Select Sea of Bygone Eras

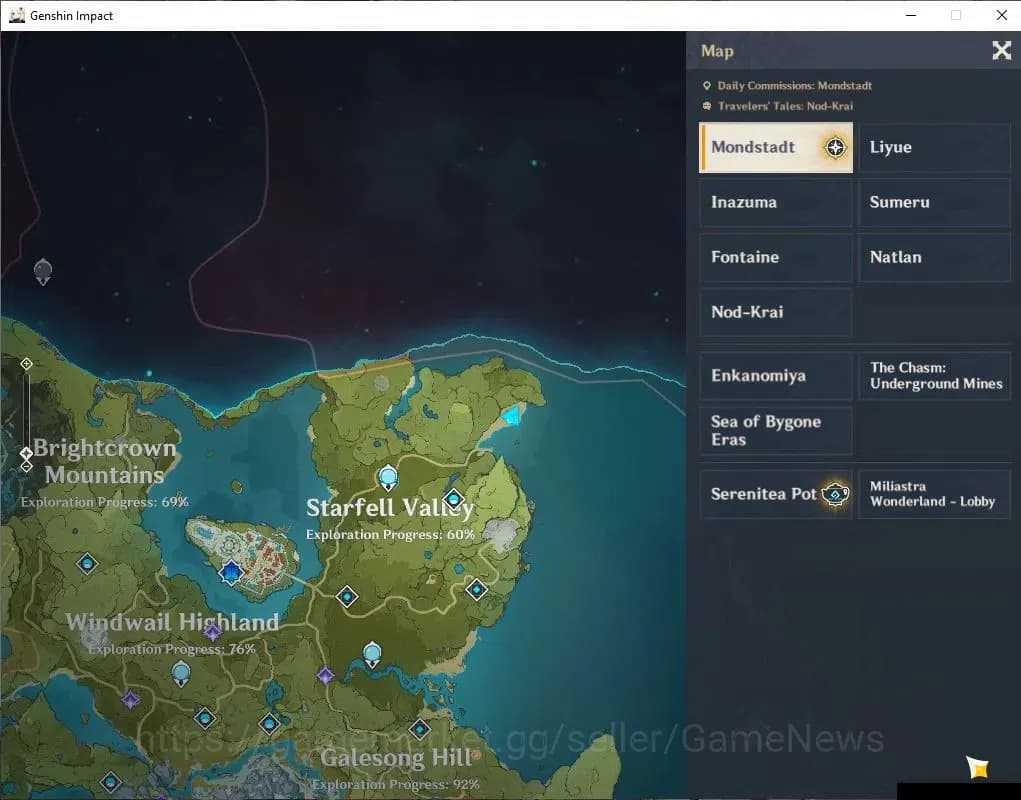point(776,430)
